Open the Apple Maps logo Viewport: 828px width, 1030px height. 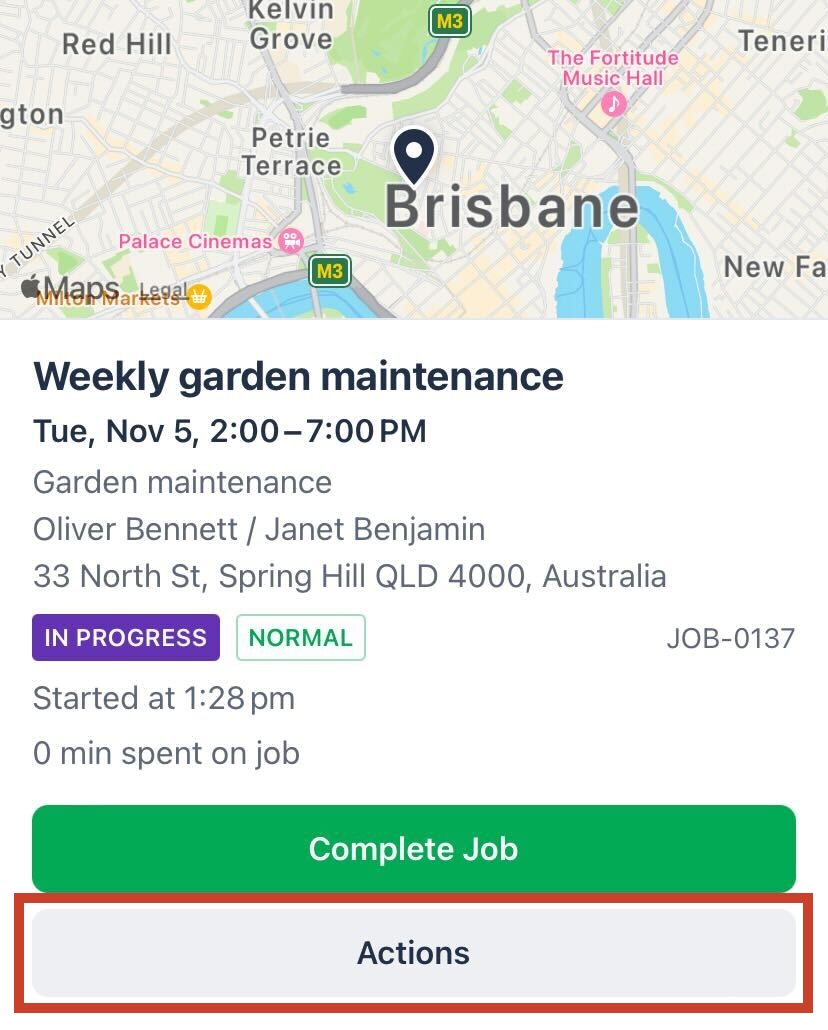(x=70, y=289)
